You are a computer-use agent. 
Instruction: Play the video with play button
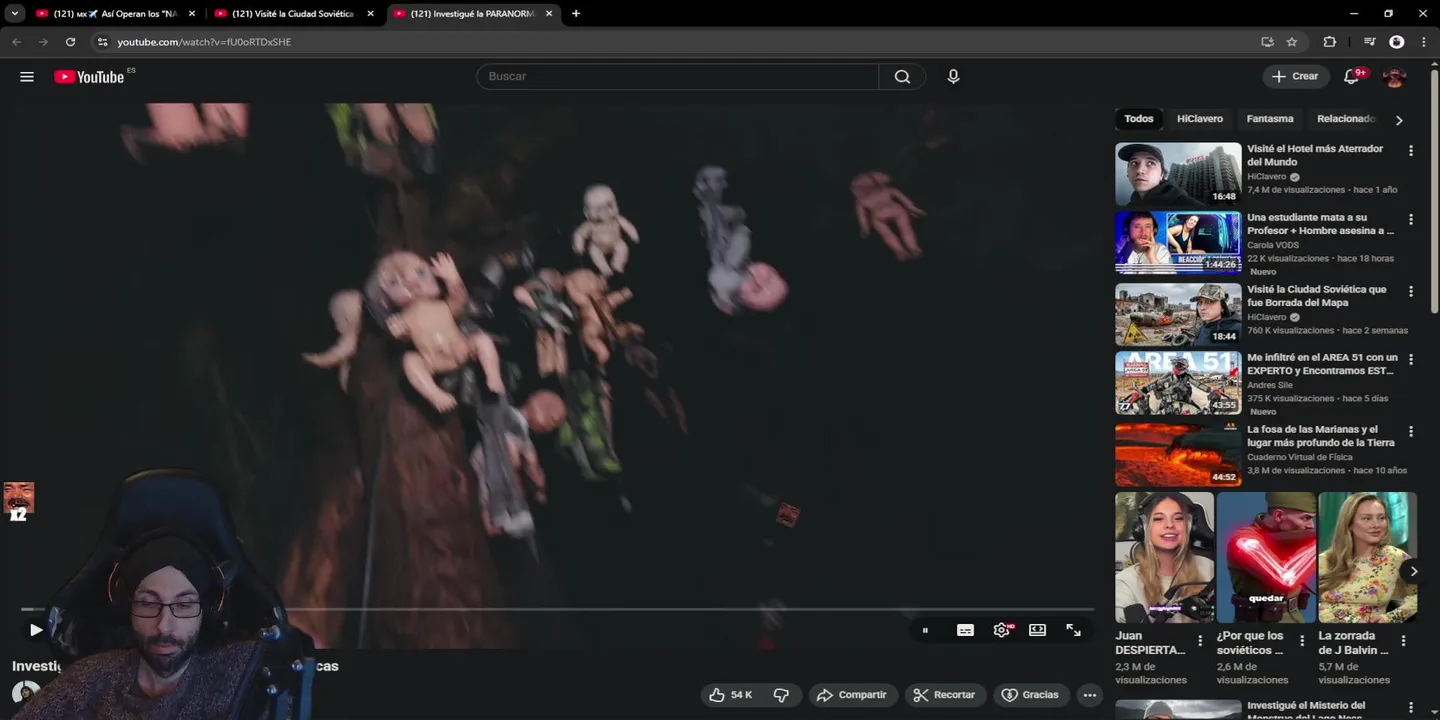36,630
